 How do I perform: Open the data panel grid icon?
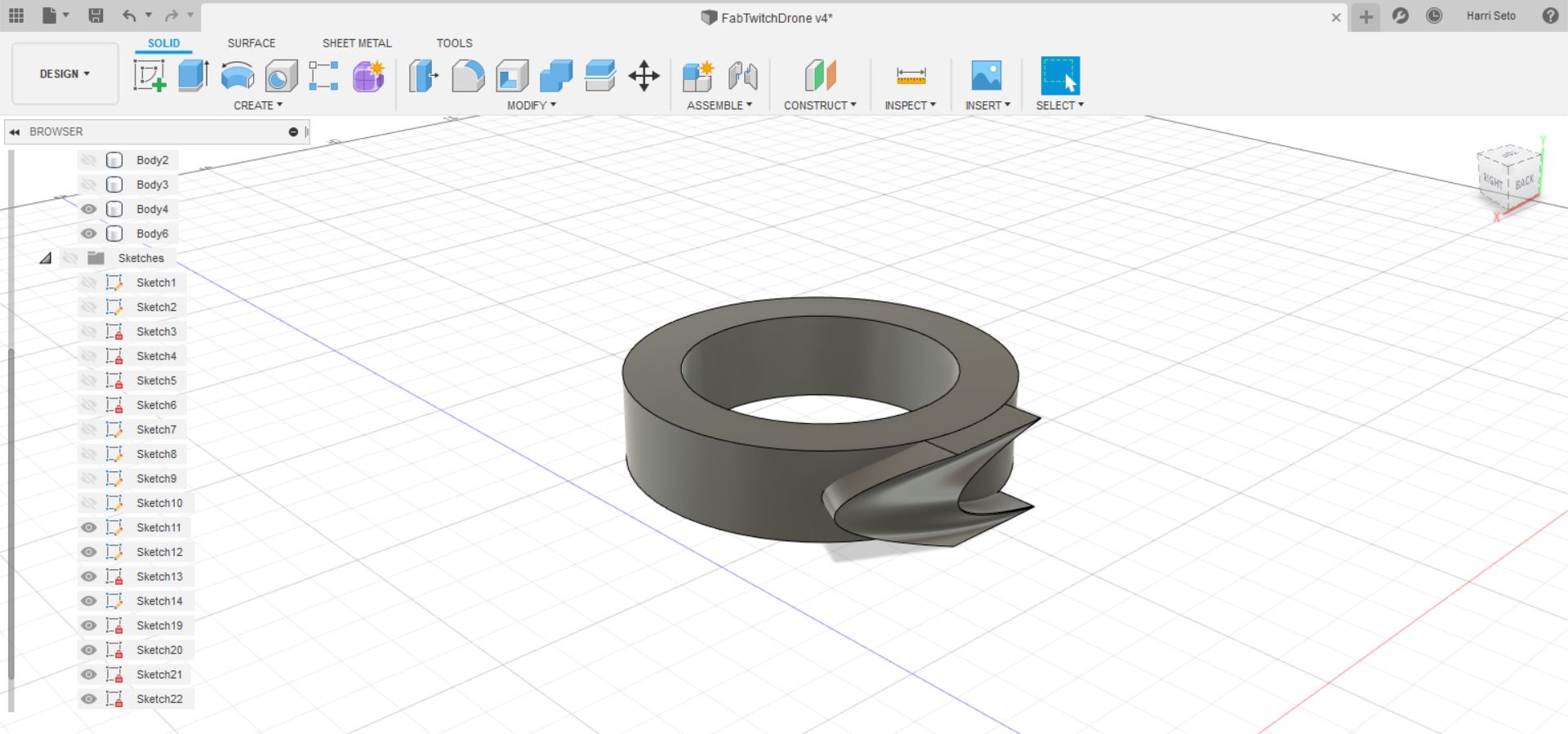16,16
